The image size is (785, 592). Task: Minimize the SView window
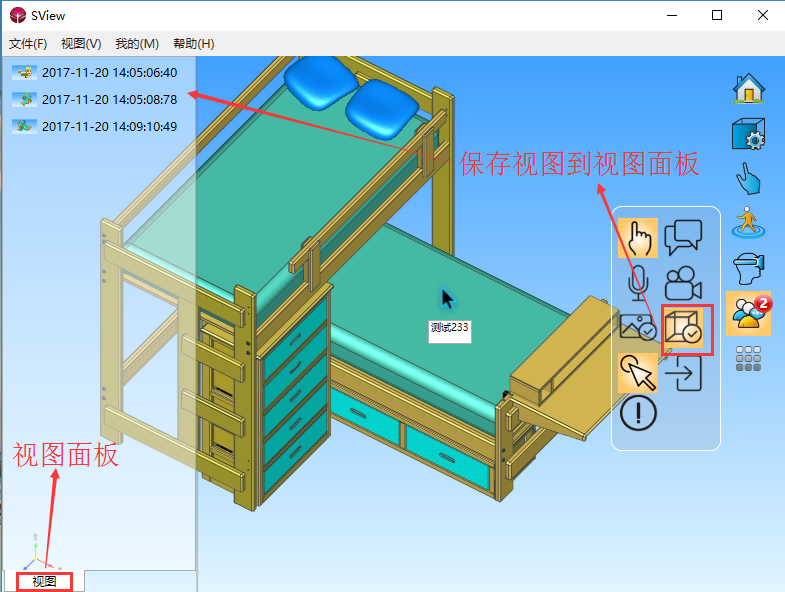pyautogui.click(x=672, y=16)
